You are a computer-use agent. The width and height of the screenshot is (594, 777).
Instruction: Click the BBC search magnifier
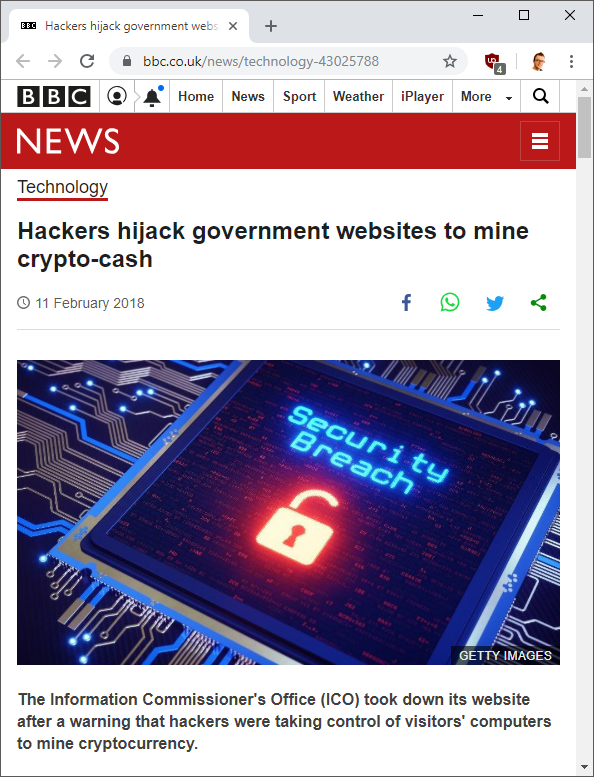(540, 96)
